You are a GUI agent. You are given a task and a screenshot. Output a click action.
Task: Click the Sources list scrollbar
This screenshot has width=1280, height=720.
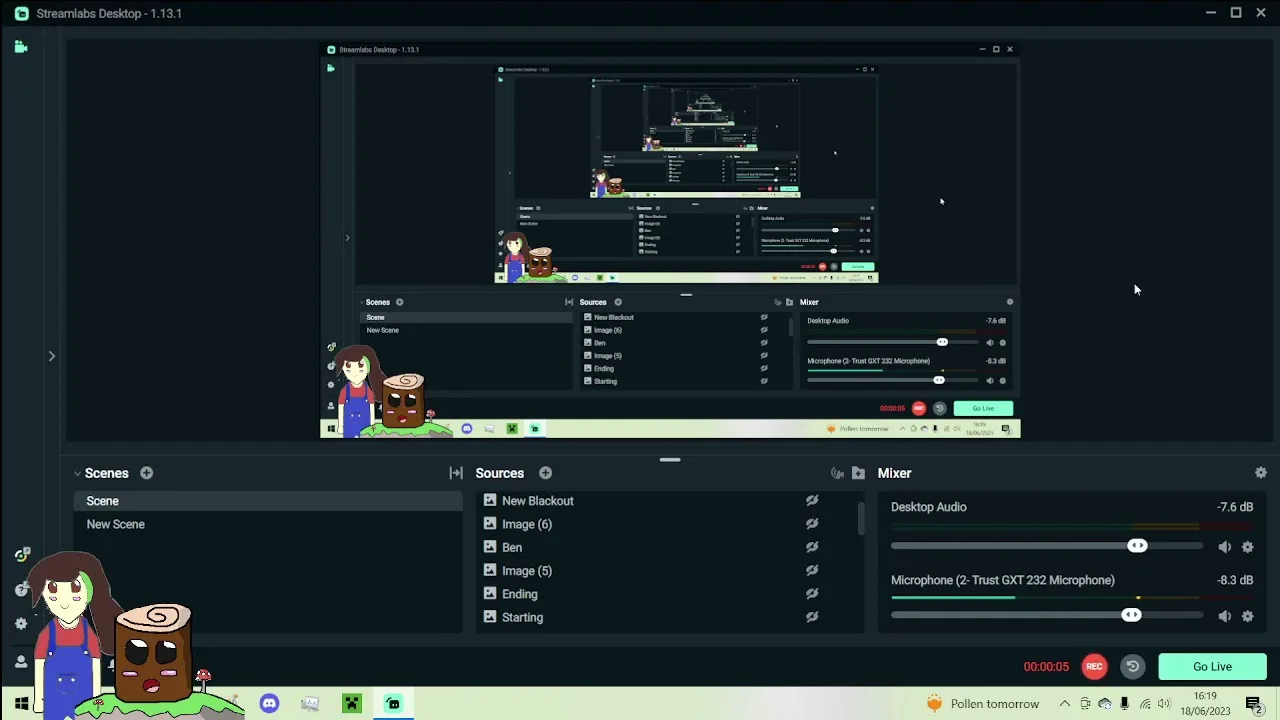click(861, 518)
